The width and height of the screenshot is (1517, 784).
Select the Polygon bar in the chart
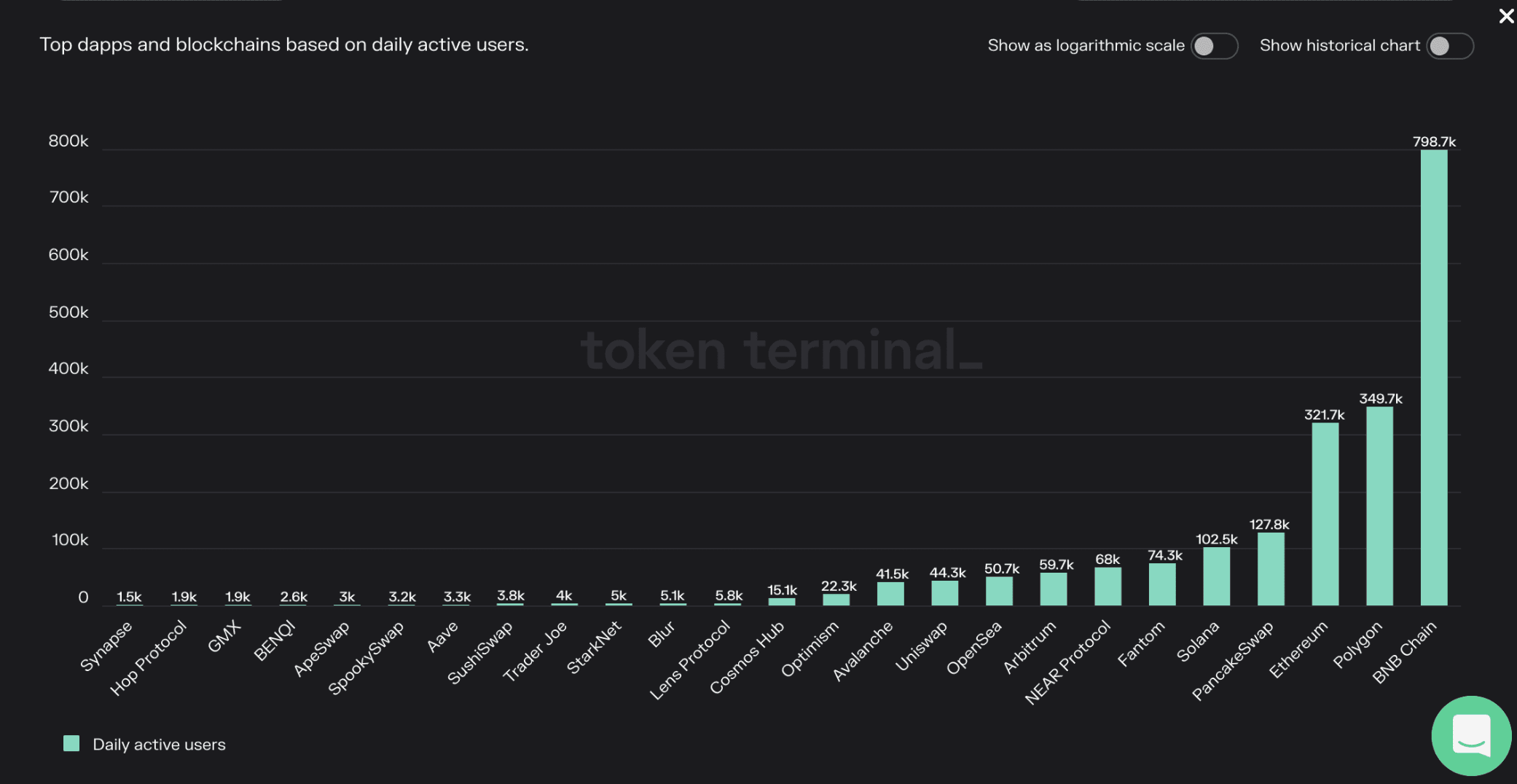pyautogui.click(x=1379, y=506)
